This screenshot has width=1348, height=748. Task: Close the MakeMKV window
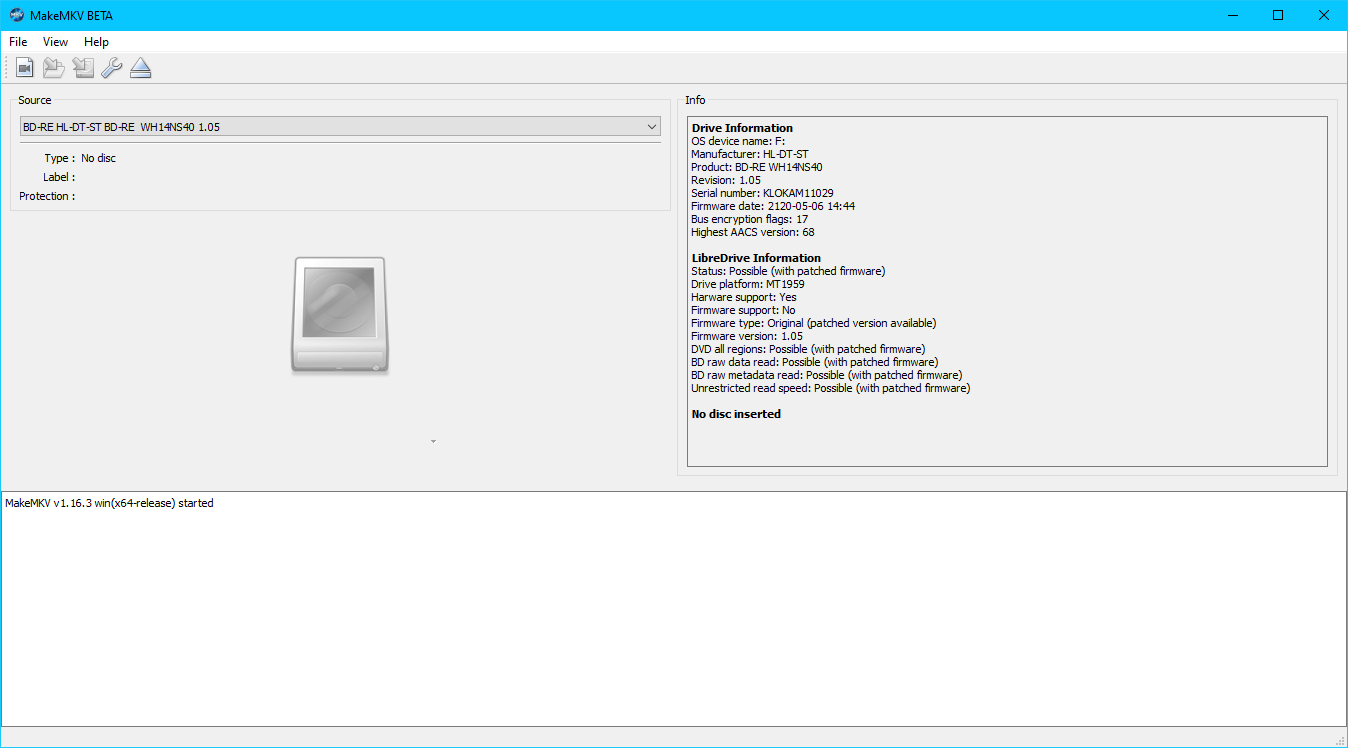(1324, 15)
